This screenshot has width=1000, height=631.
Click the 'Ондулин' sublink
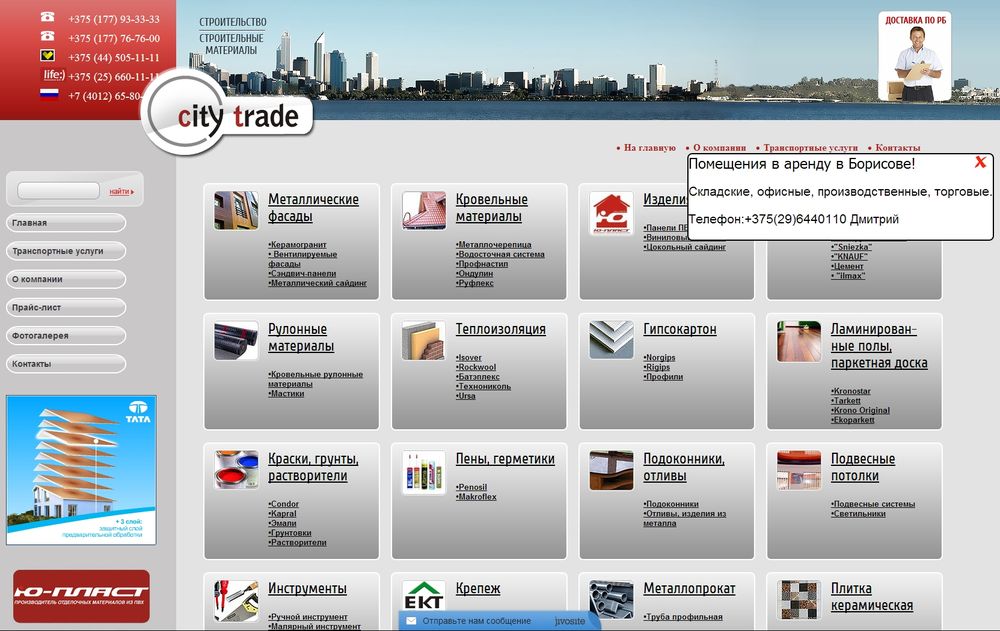(x=475, y=273)
